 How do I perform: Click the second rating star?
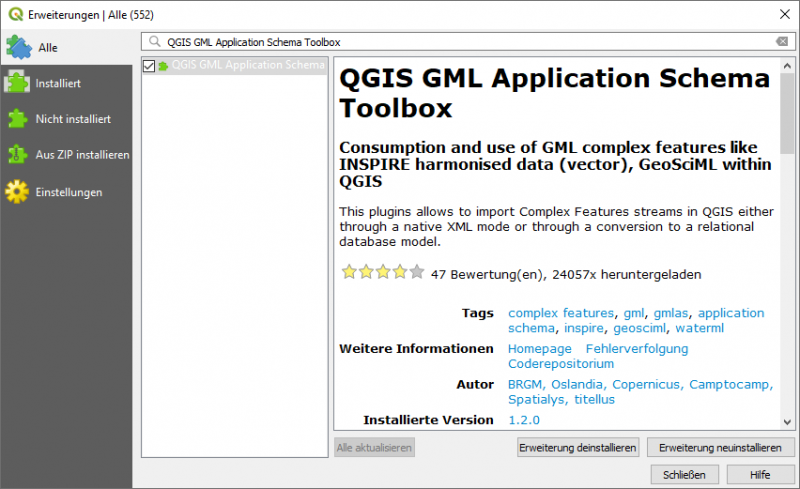click(x=366, y=272)
